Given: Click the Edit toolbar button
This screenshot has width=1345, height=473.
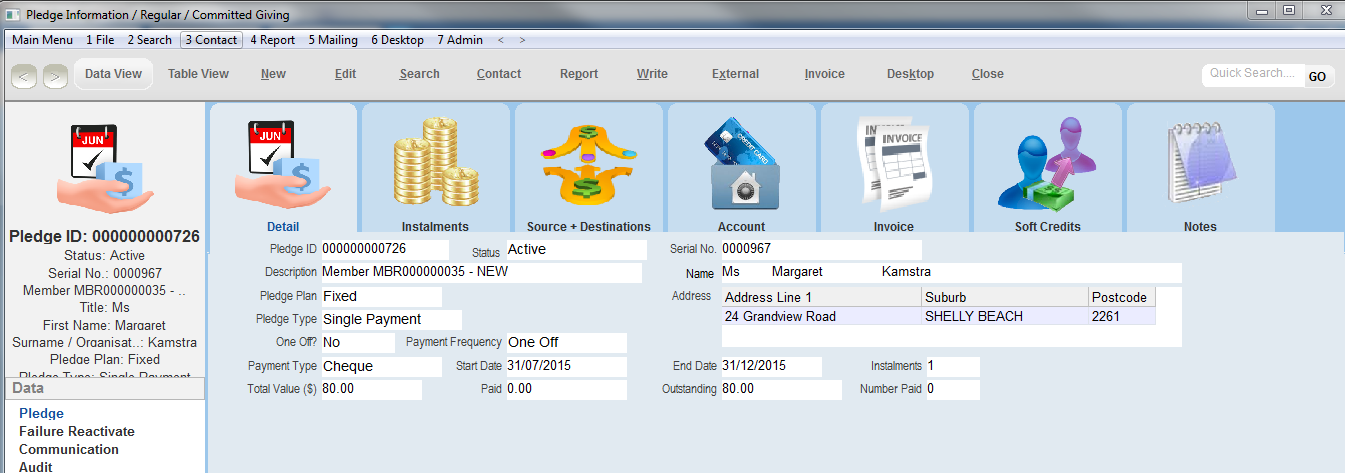Looking at the screenshot, I should [x=345, y=74].
